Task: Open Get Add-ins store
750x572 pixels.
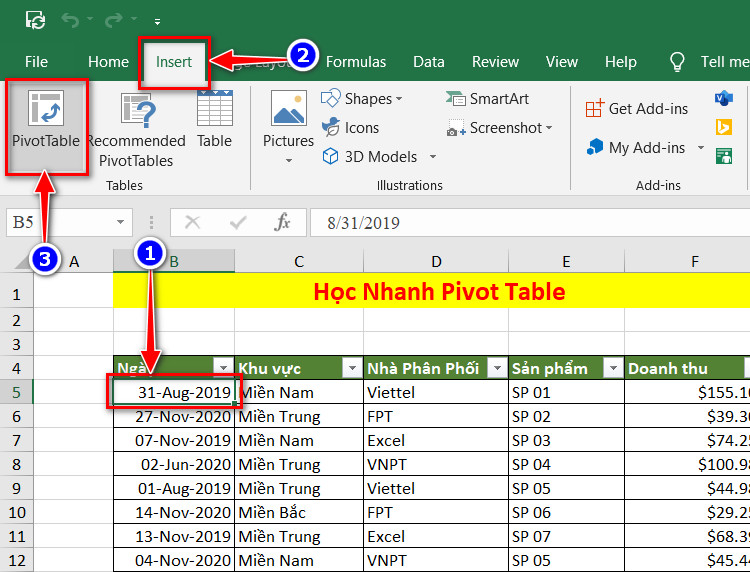Action: [x=637, y=109]
